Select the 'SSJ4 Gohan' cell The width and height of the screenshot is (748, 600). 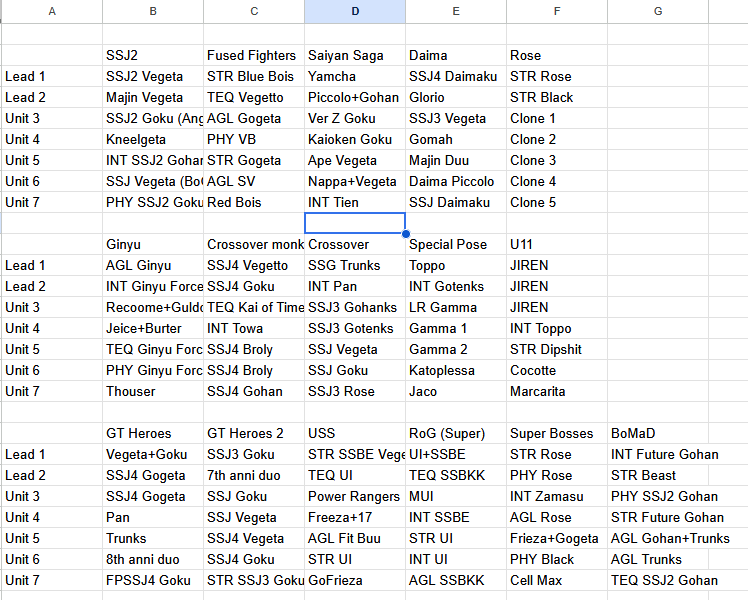[254, 391]
